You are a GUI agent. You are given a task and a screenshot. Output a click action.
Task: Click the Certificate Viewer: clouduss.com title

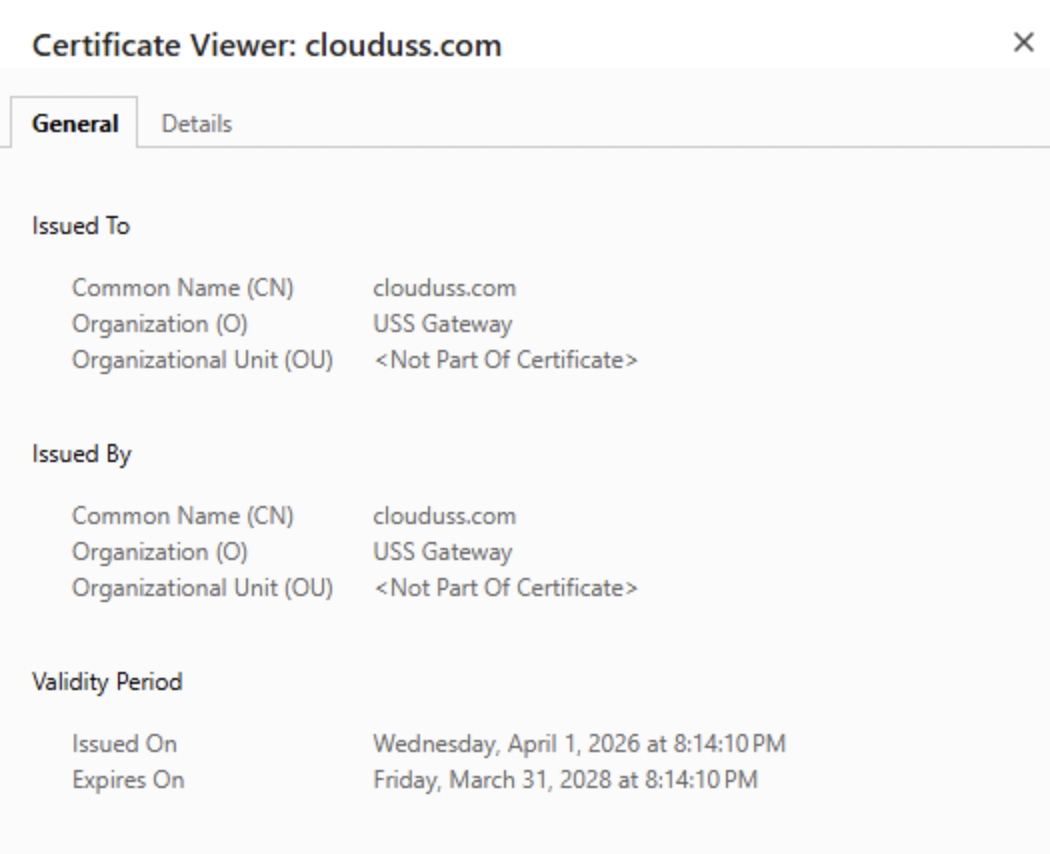[267, 45]
